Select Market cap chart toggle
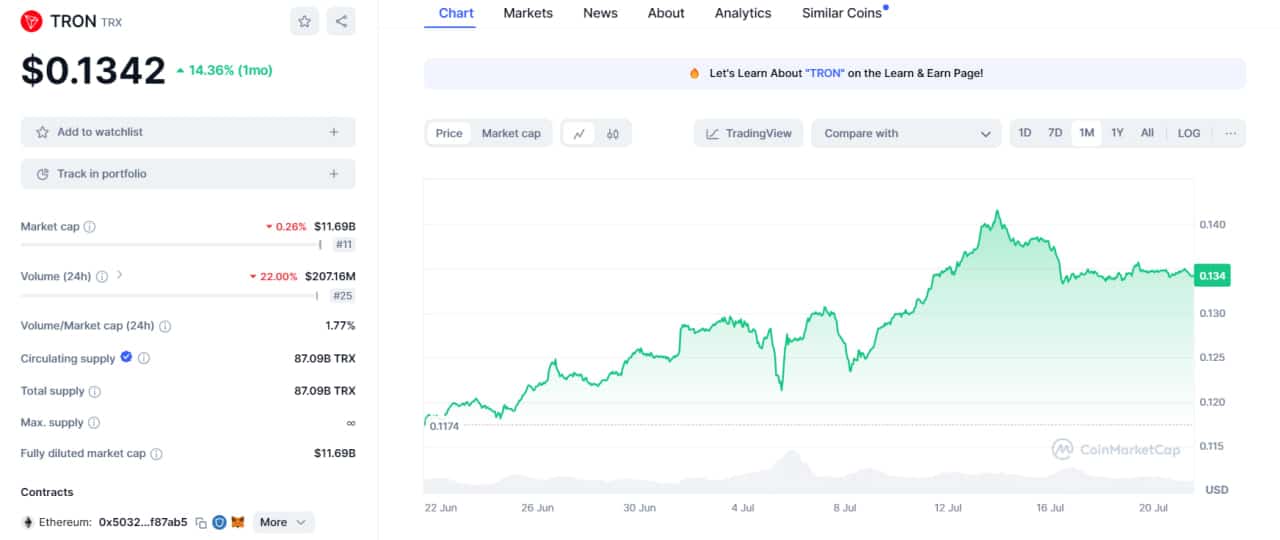Image resolution: width=1280 pixels, height=540 pixels. click(511, 133)
